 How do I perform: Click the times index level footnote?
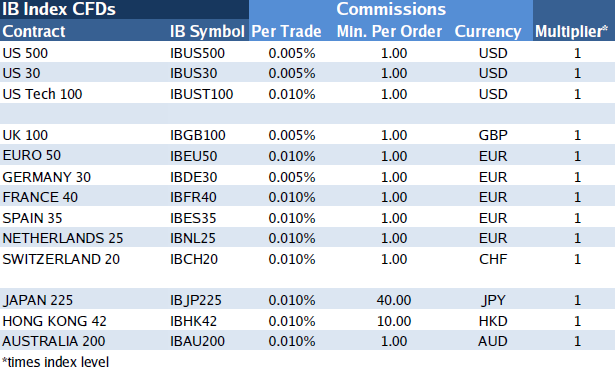[55, 362]
